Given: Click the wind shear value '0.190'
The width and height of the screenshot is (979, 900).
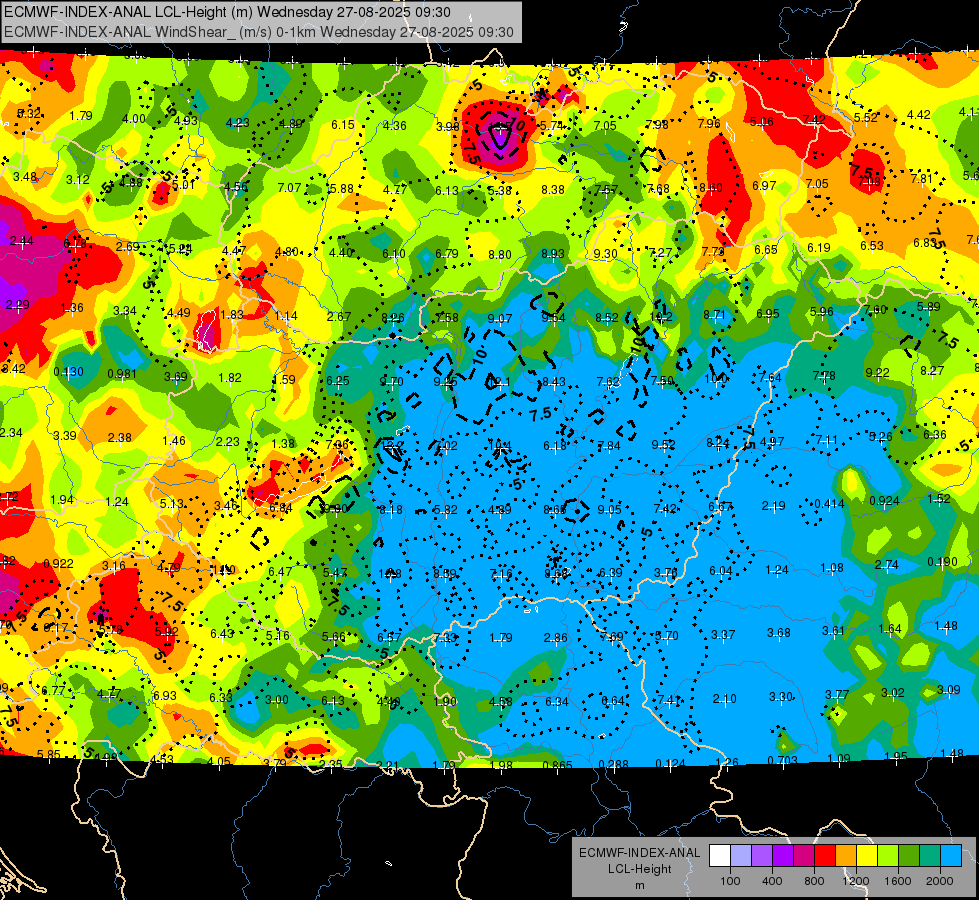Looking at the screenshot, I should (942, 561).
